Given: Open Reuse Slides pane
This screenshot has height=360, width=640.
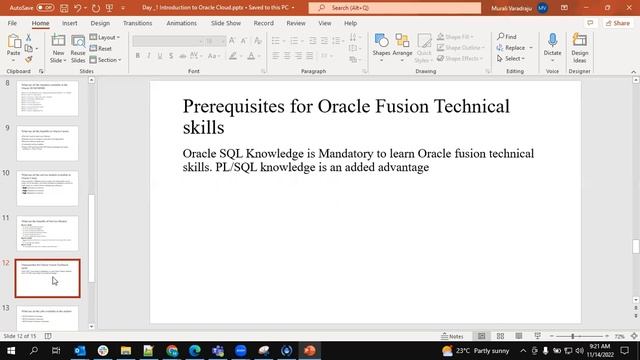Looking at the screenshot, I should [x=78, y=48].
